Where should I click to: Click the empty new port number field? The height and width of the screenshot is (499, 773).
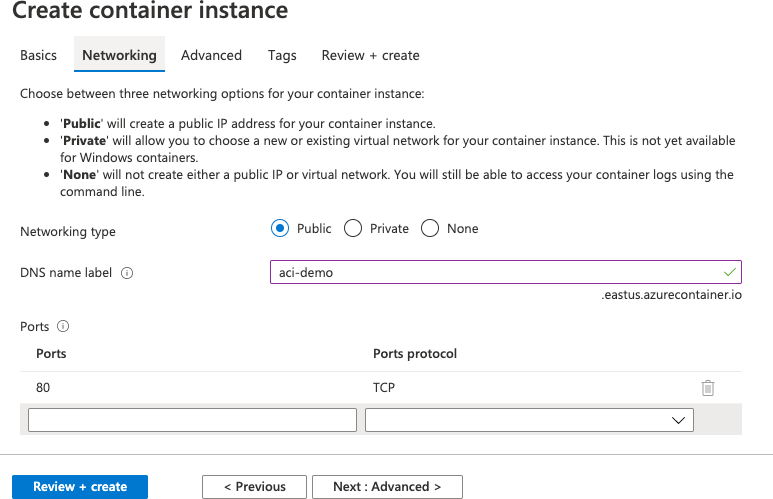(192, 420)
